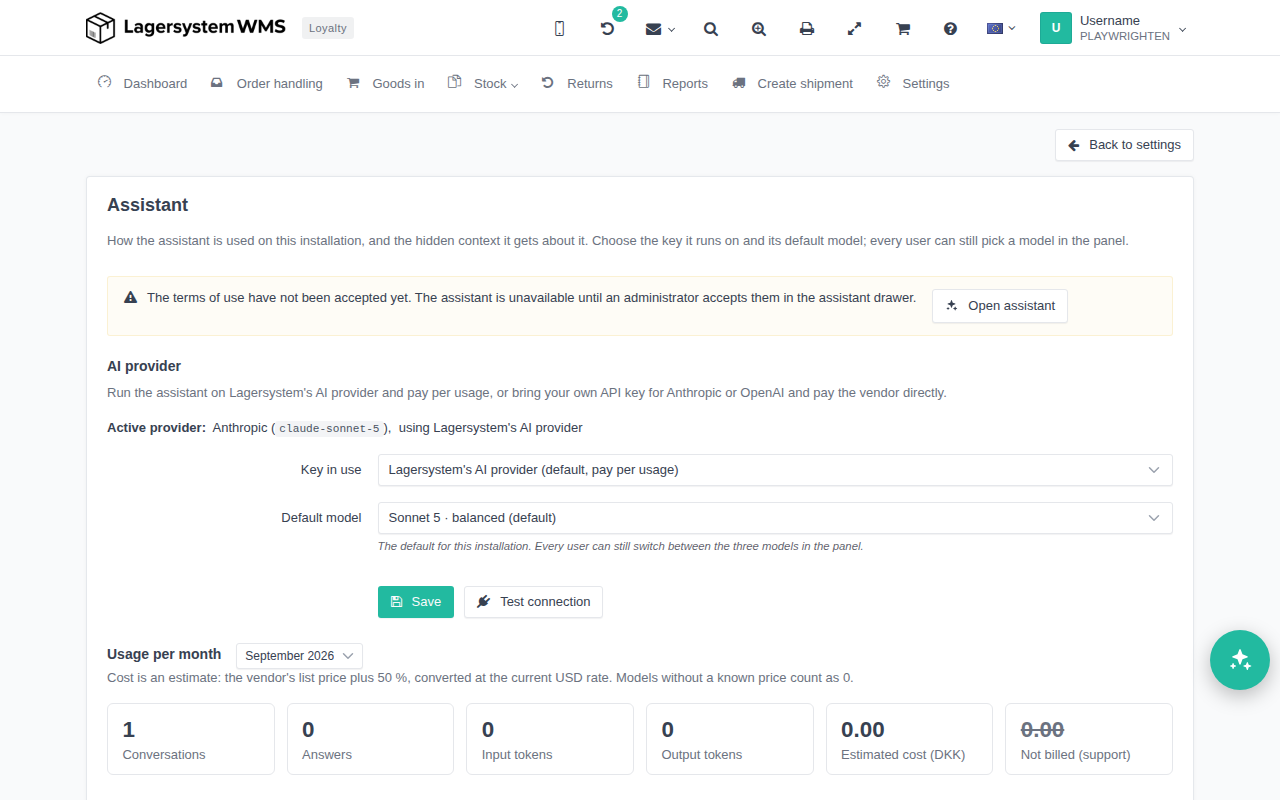Viewport: 1280px width, 800px height.
Task: Open the Default model dropdown
Action: click(x=775, y=518)
